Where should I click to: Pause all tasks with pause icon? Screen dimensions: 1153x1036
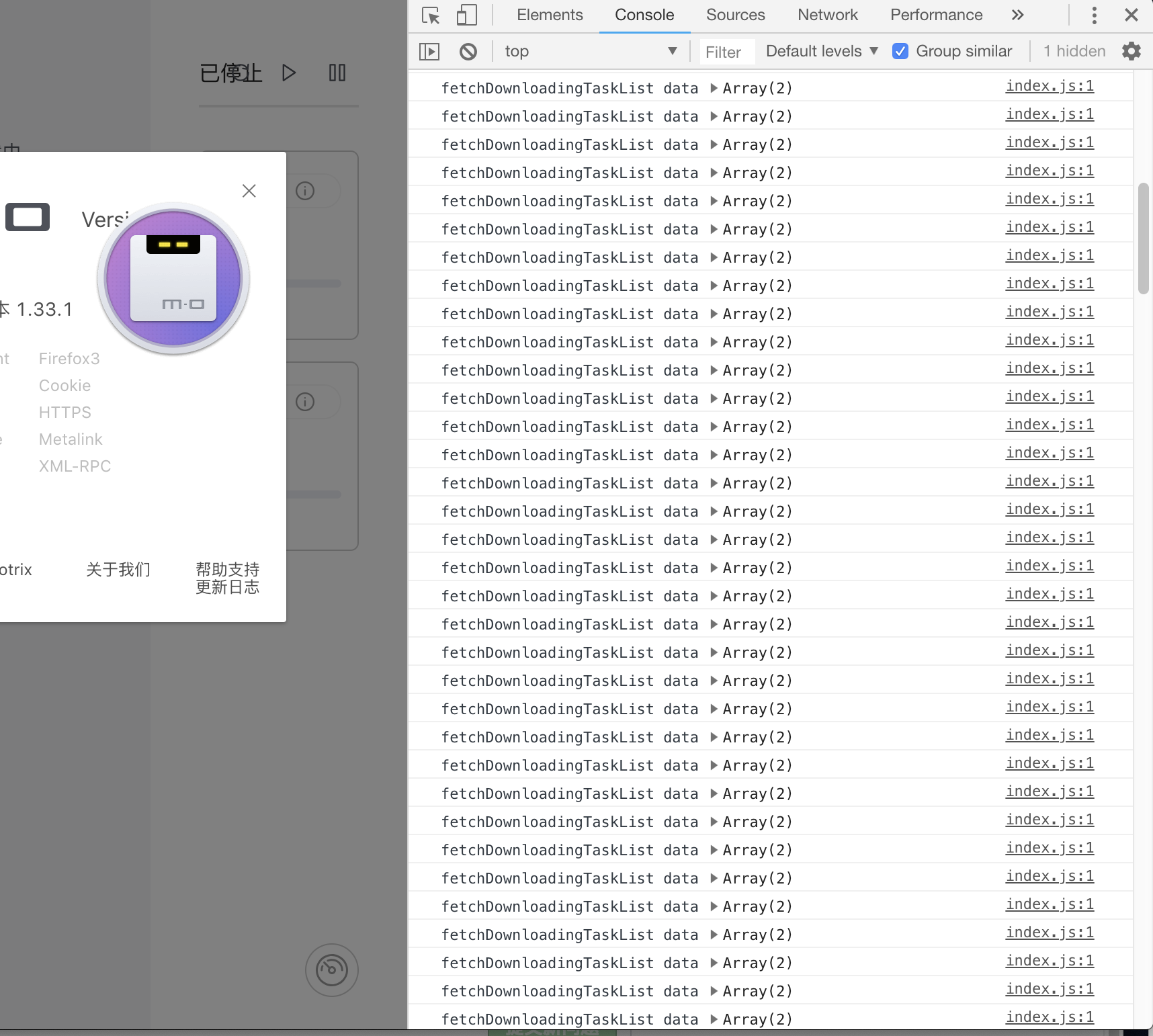pos(337,73)
